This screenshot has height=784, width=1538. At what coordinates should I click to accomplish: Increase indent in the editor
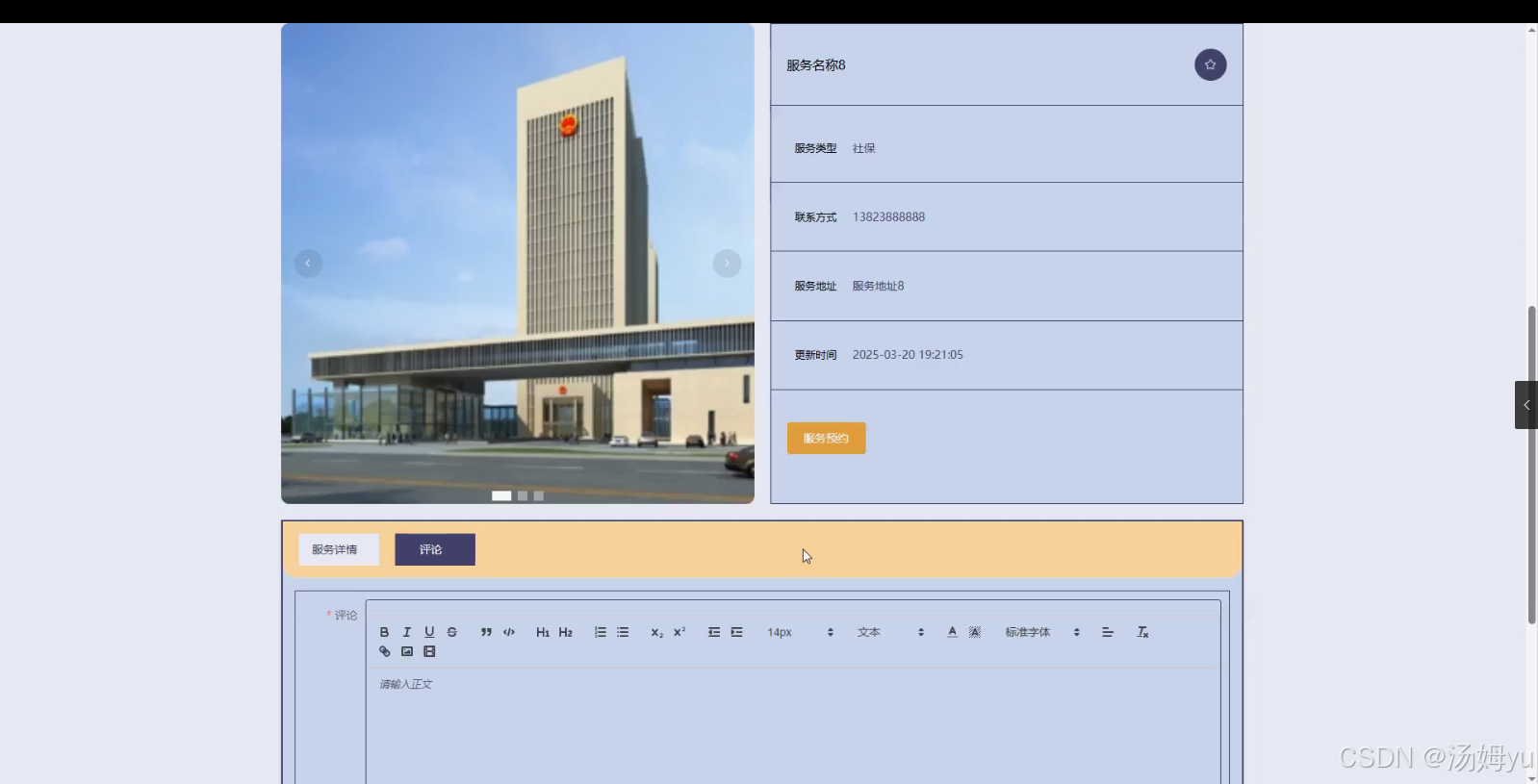coord(736,632)
